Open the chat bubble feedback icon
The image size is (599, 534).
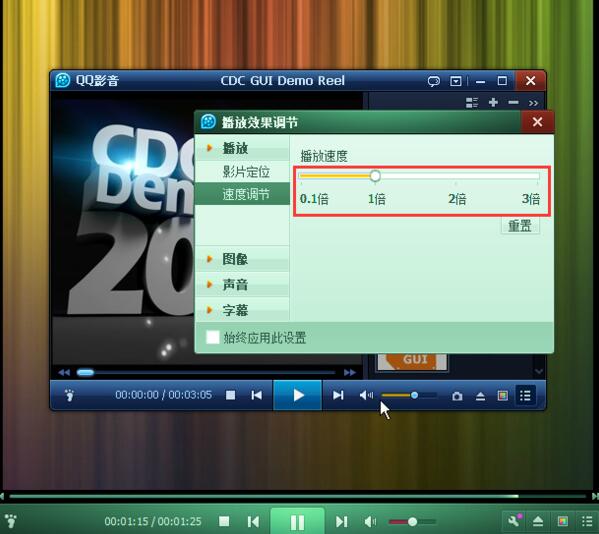click(434, 81)
